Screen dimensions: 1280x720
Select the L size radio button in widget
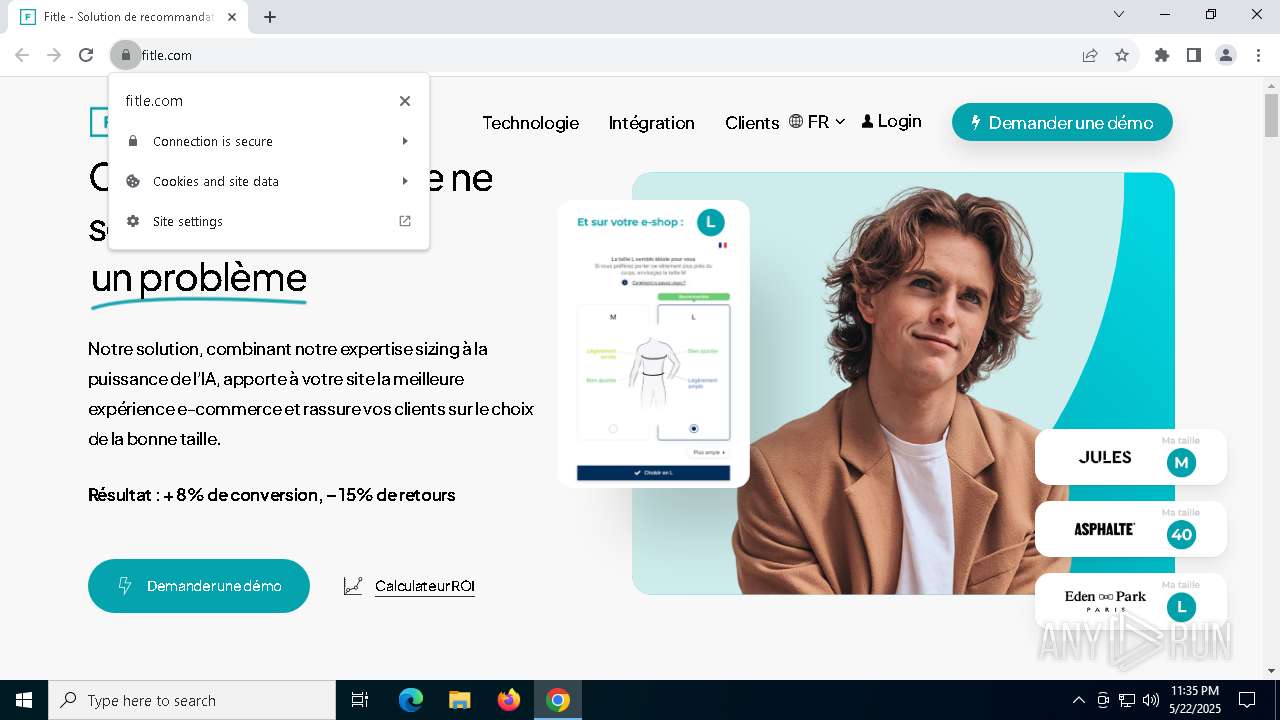pos(694,428)
